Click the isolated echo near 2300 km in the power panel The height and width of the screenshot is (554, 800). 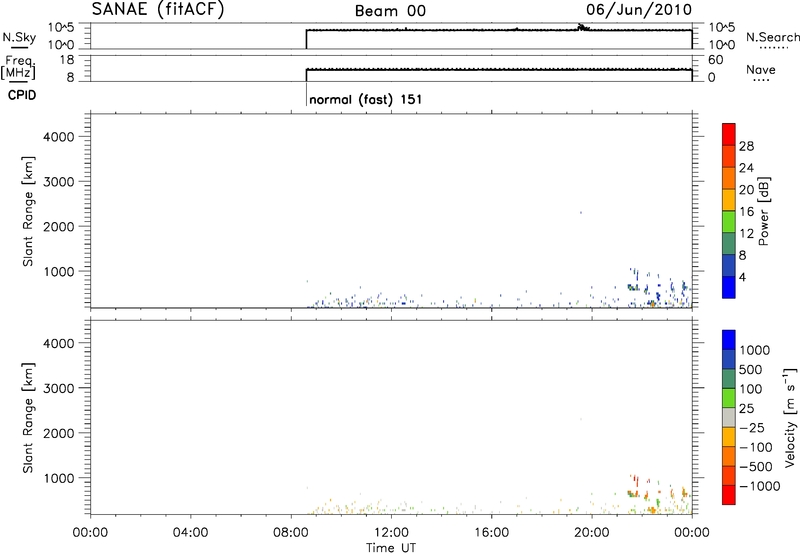pyautogui.click(x=581, y=213)
